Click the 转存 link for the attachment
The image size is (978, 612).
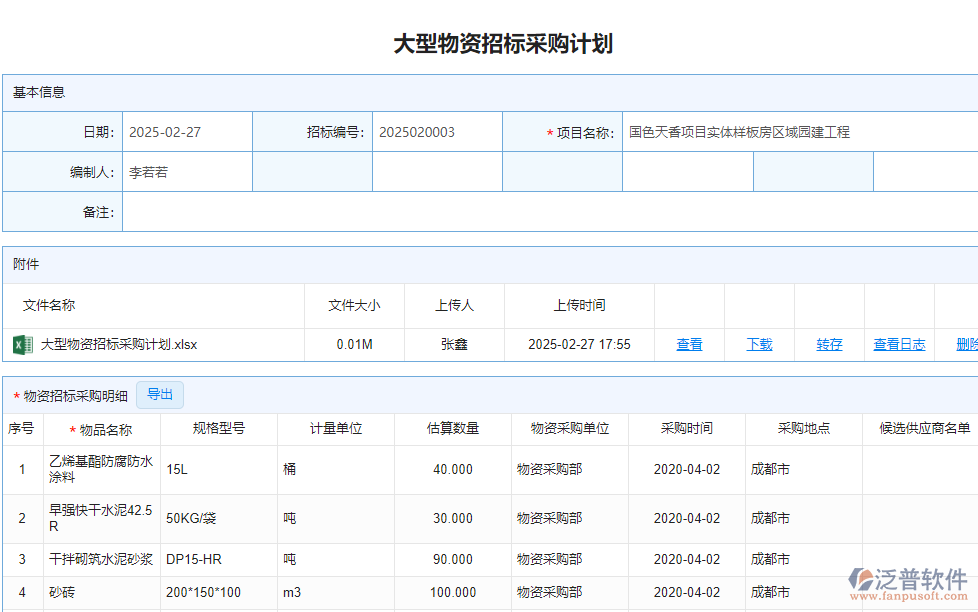coord(828,344)
